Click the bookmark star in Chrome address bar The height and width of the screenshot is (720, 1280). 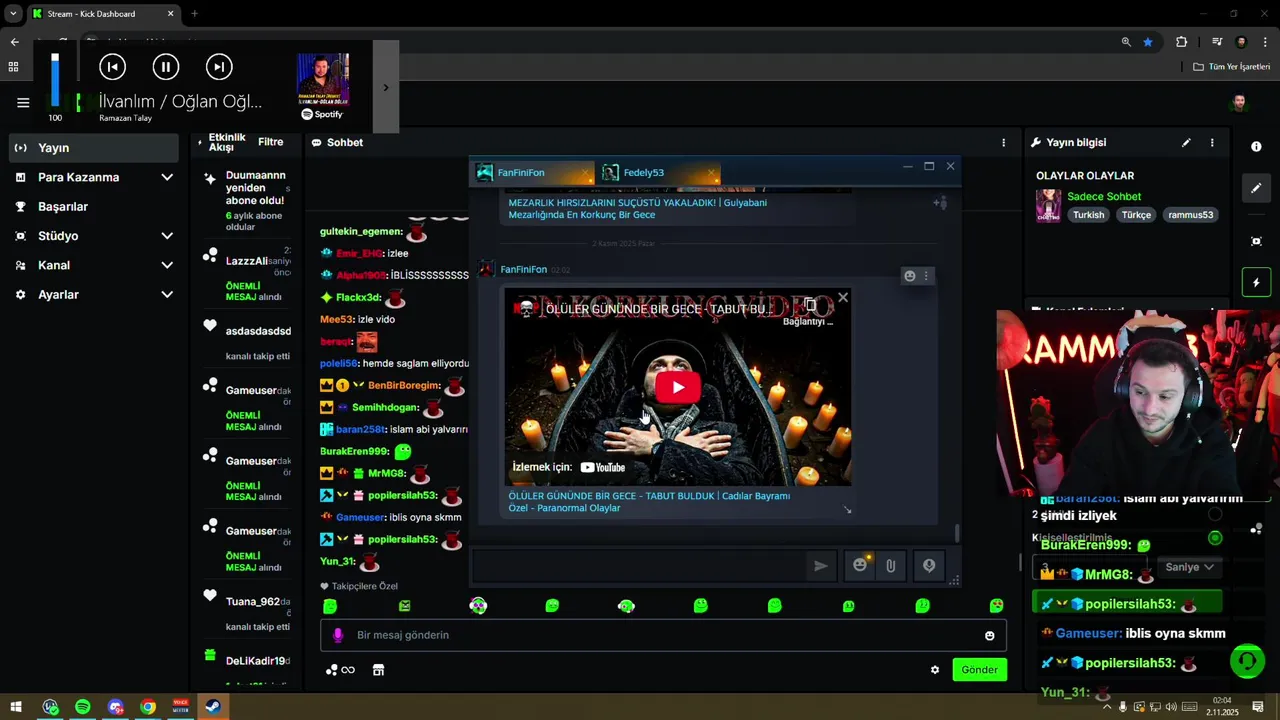point(1148,42)
